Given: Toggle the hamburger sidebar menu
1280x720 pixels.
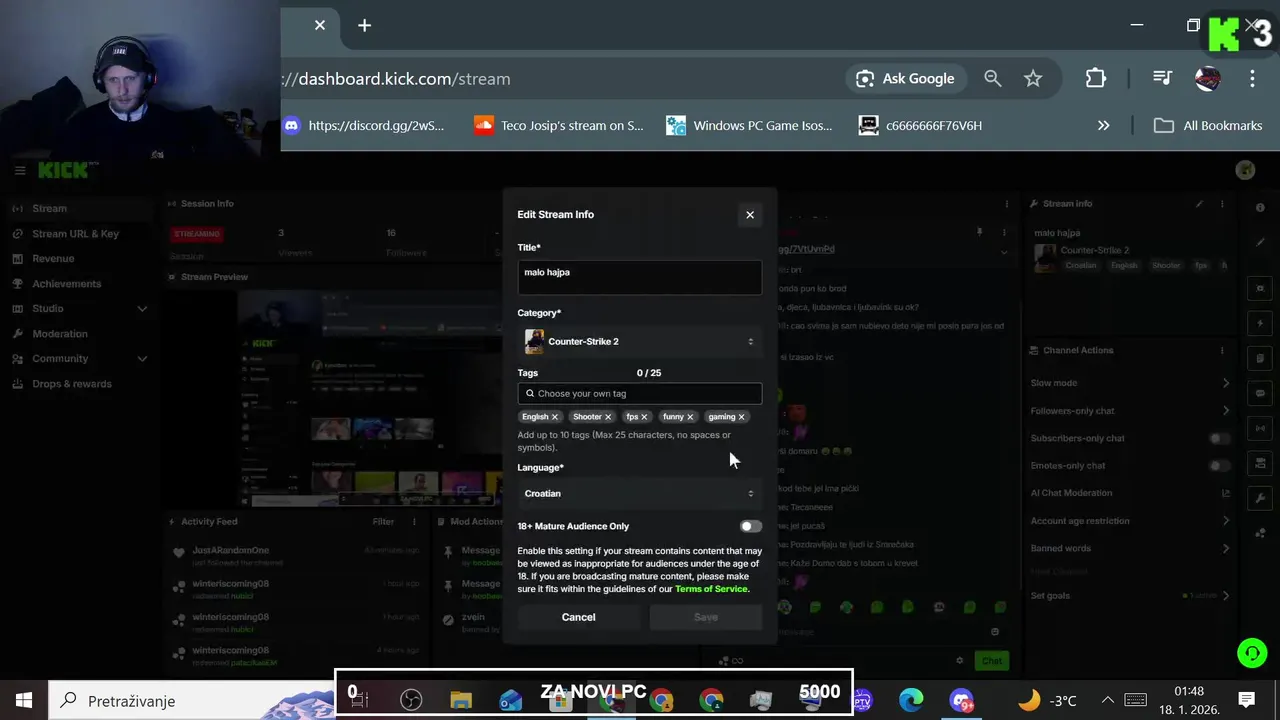Looking at the screenshot, I should pos(19,171).
